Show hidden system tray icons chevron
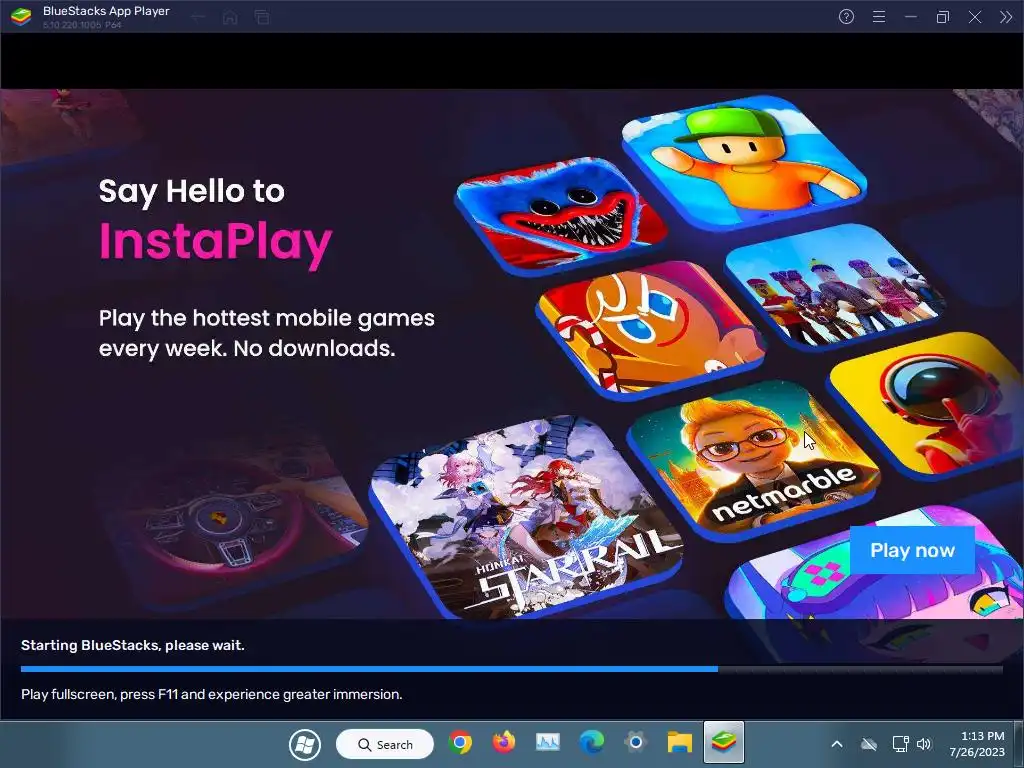Viewport: 1024px width, 768px height. (x=837, y=744)
